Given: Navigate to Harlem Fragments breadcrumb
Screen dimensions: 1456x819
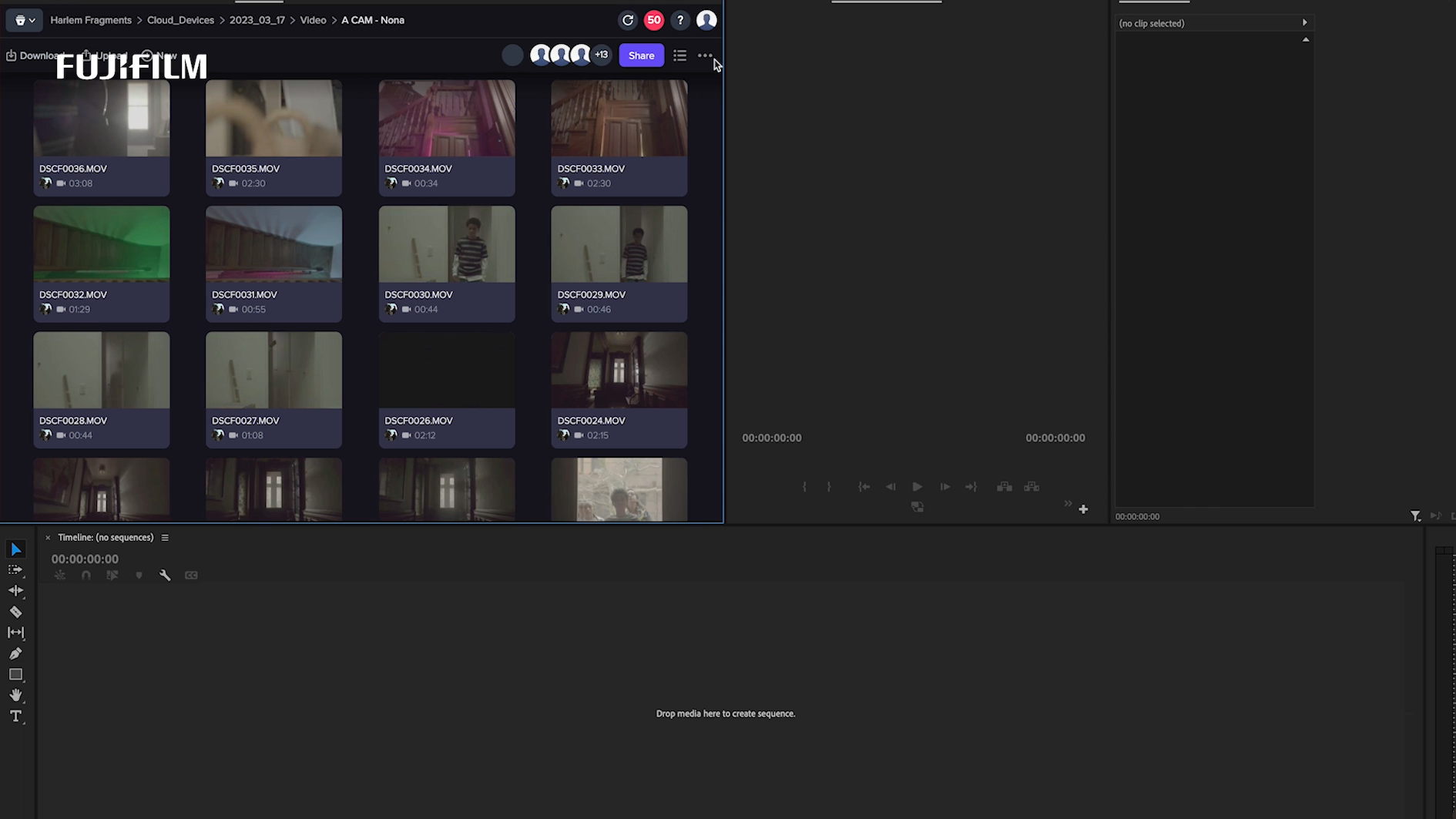Looking at the screenshot, I should tap(91, 20).
